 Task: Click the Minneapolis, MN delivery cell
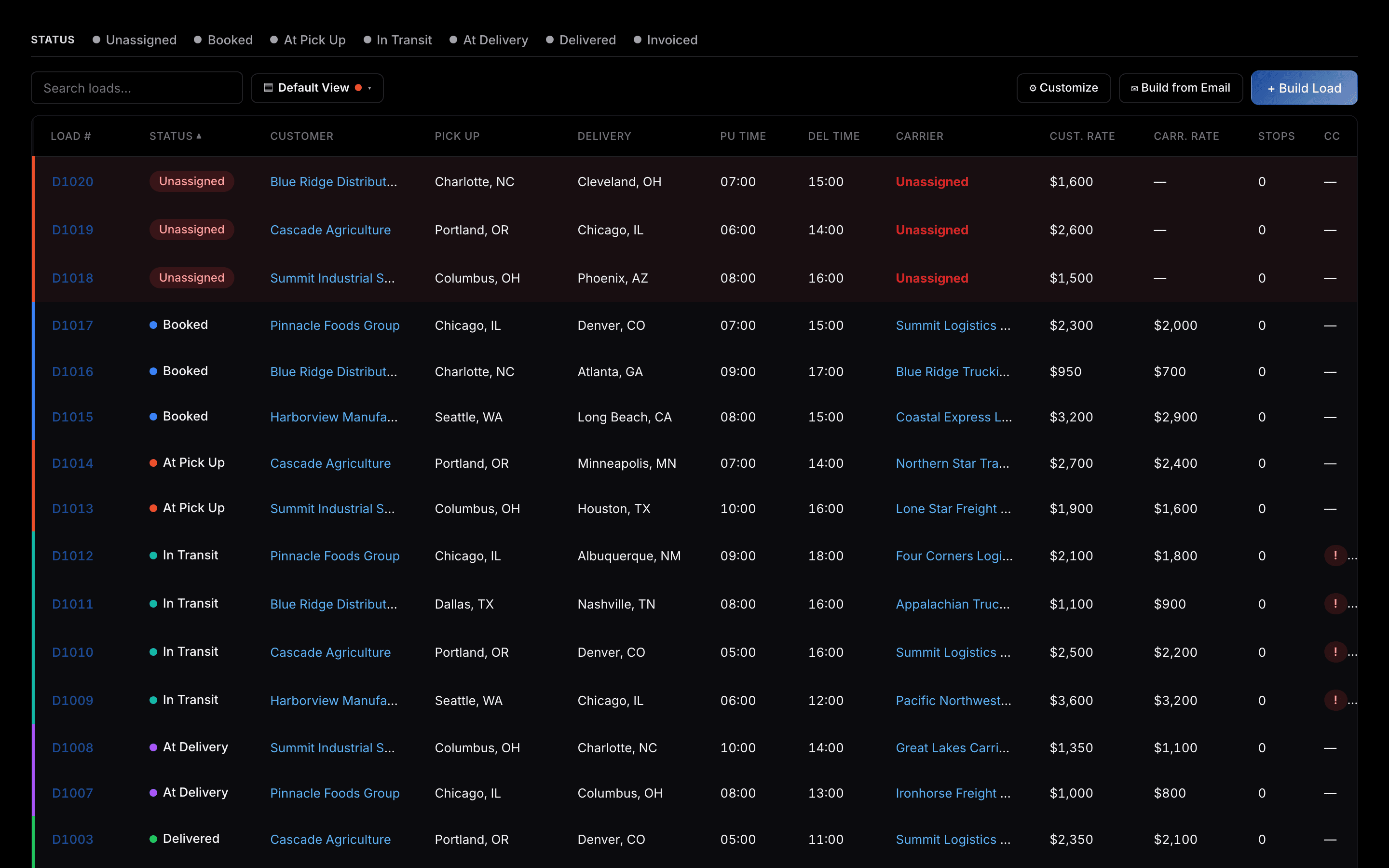626,463
